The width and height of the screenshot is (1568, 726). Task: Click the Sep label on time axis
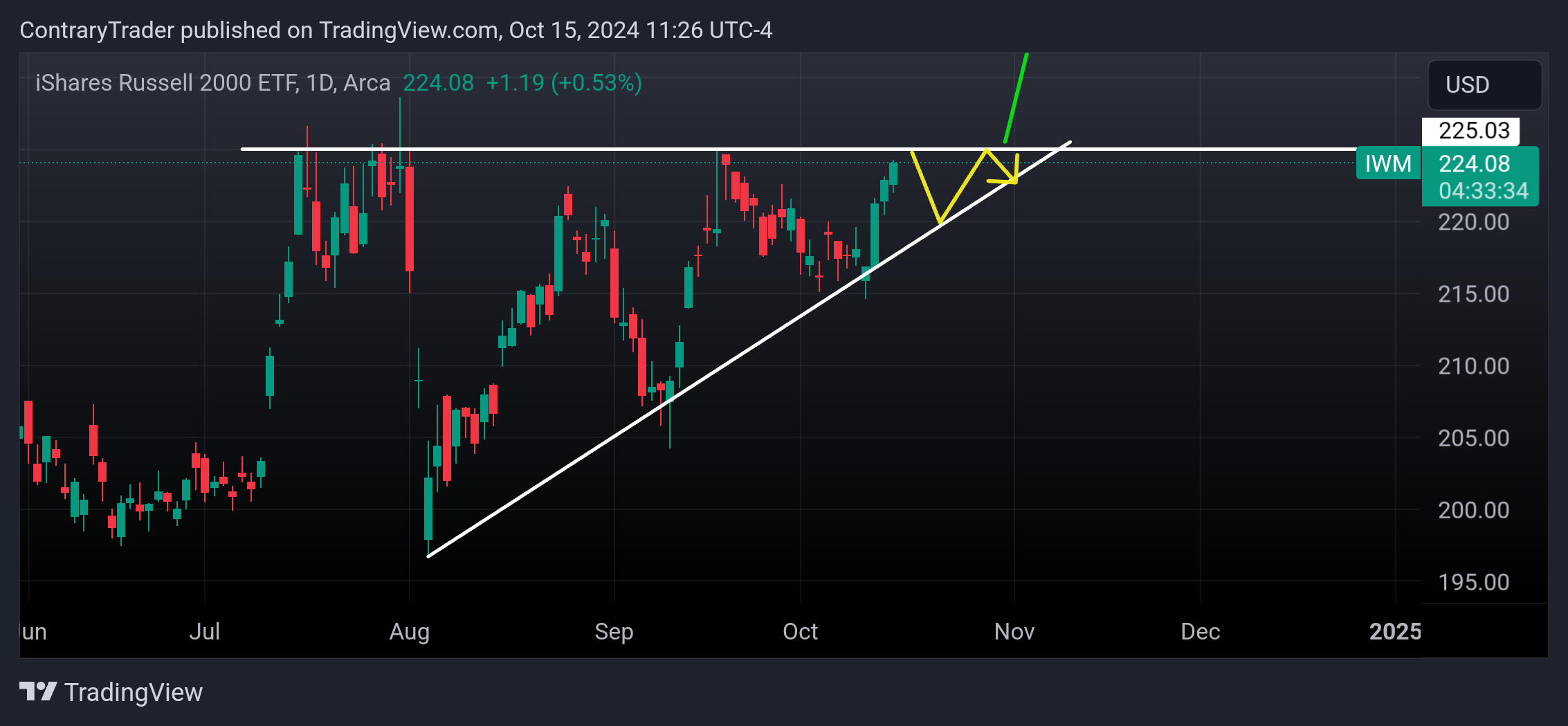[x=614, y=632]
